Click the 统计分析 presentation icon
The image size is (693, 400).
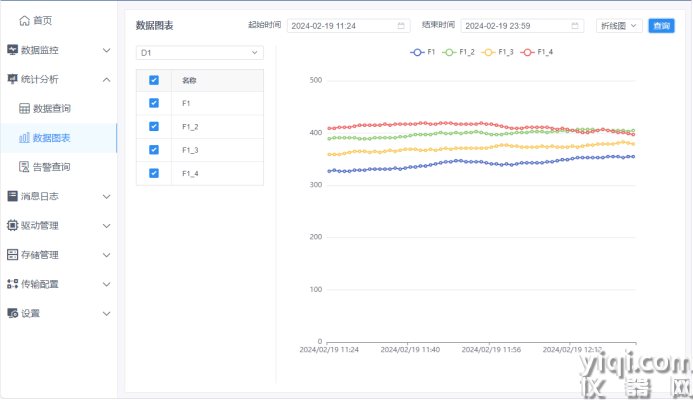tap(12, 79)
